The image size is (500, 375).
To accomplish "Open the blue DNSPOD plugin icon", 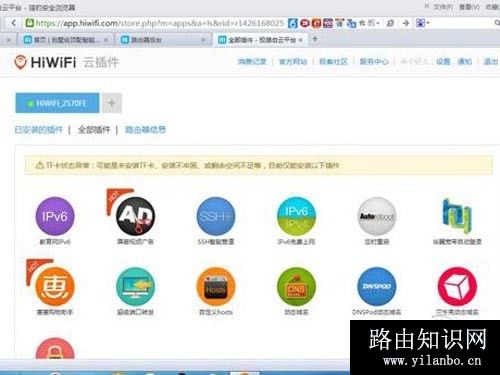I will pos(377,287).
